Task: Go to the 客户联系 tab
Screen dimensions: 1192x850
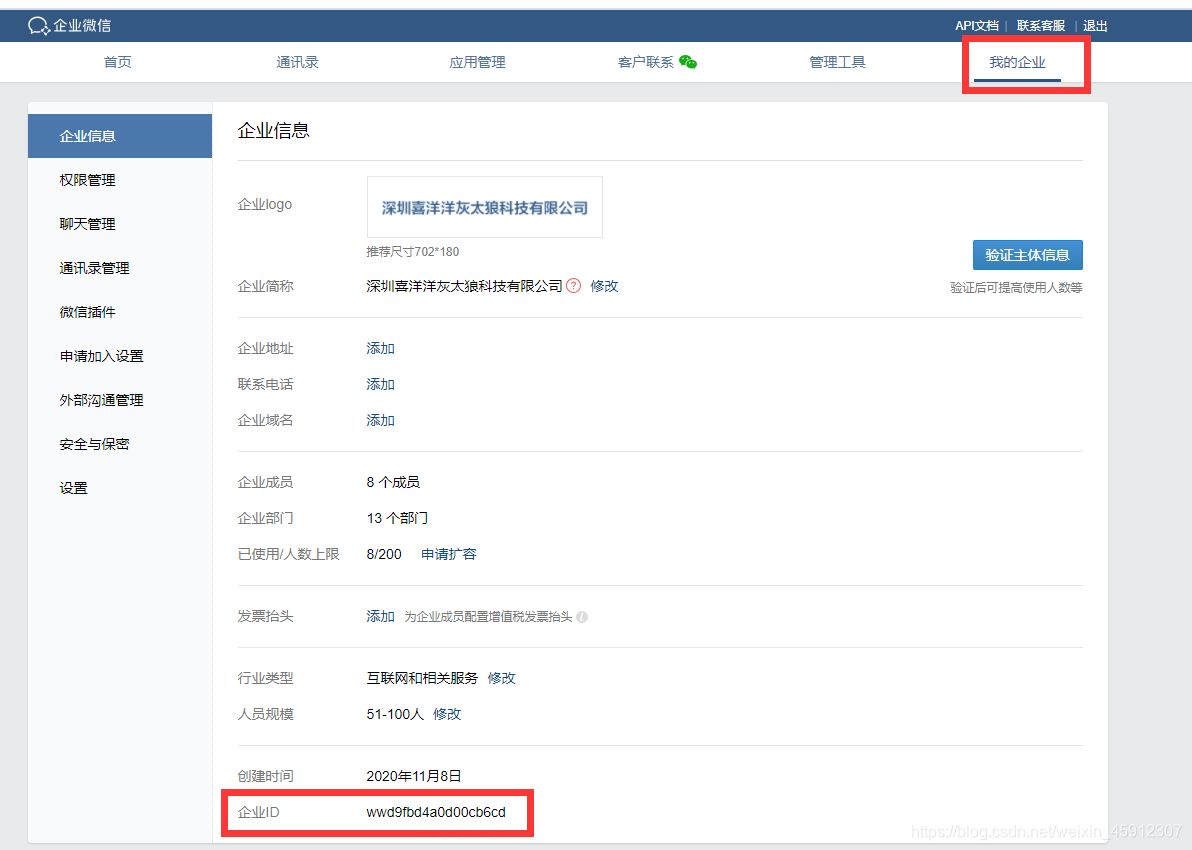Action: click(645, 62)
